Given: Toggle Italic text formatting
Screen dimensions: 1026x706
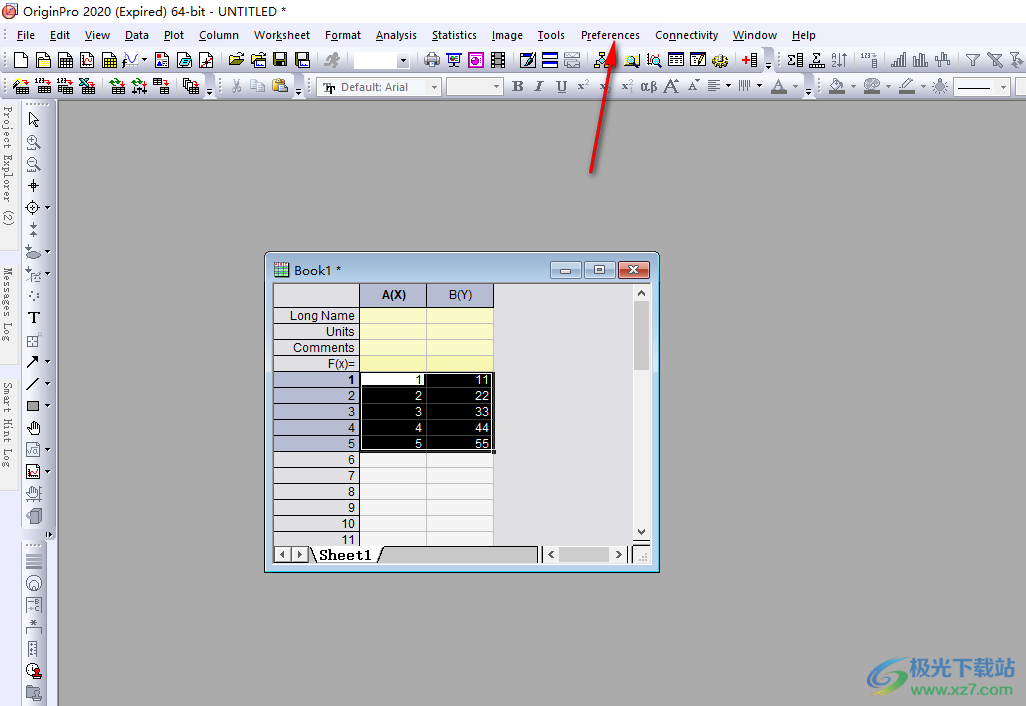Looking at the screenshot, I should 539,86.
